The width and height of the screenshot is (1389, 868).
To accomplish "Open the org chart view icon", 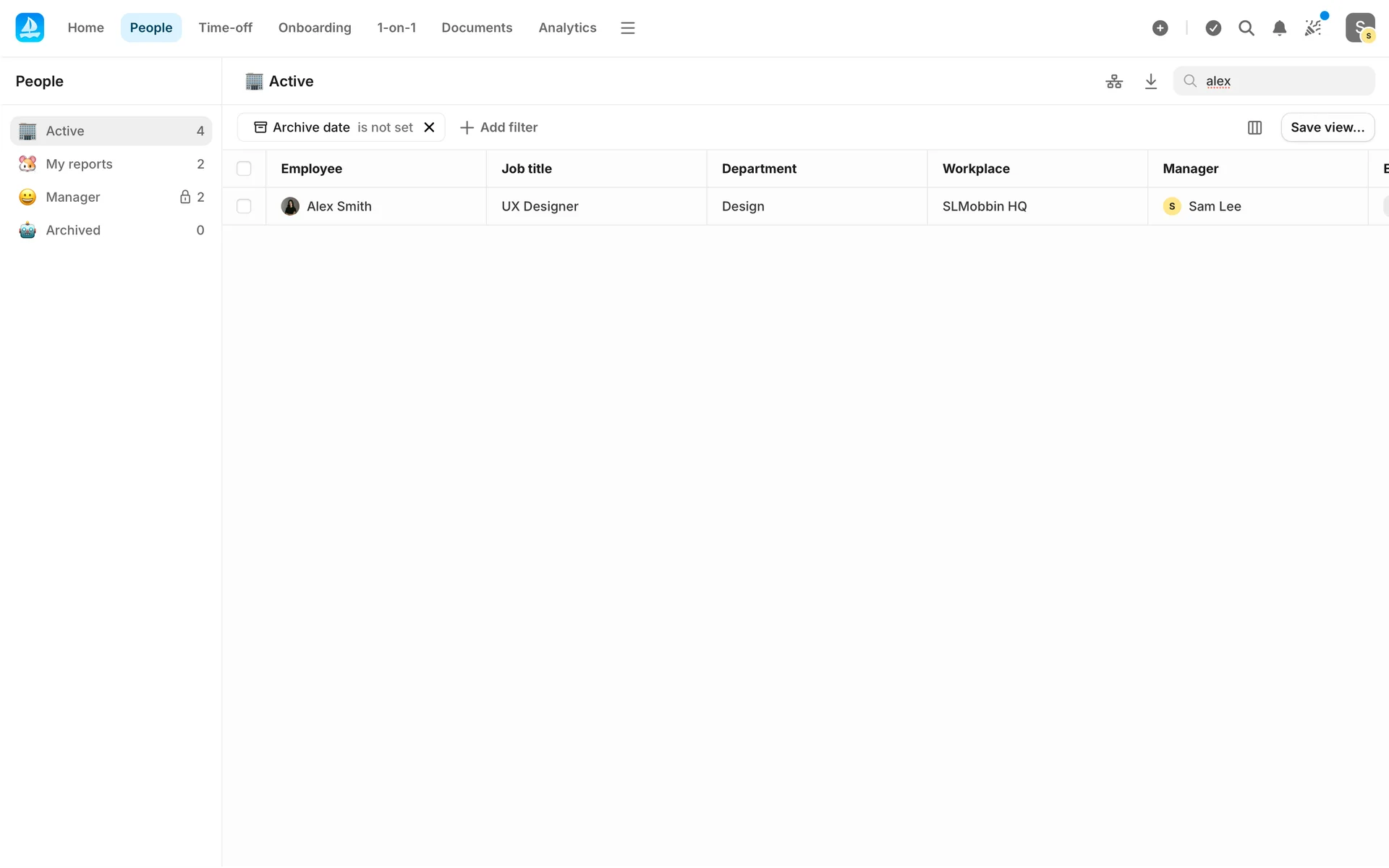I will pyautogui.click(x=1114, y=81).
